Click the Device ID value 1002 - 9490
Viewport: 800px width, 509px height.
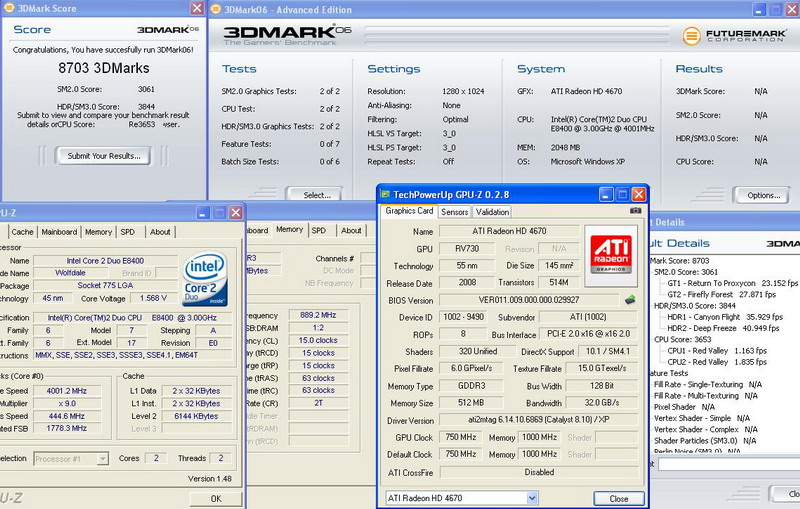(x=463, y=317)
